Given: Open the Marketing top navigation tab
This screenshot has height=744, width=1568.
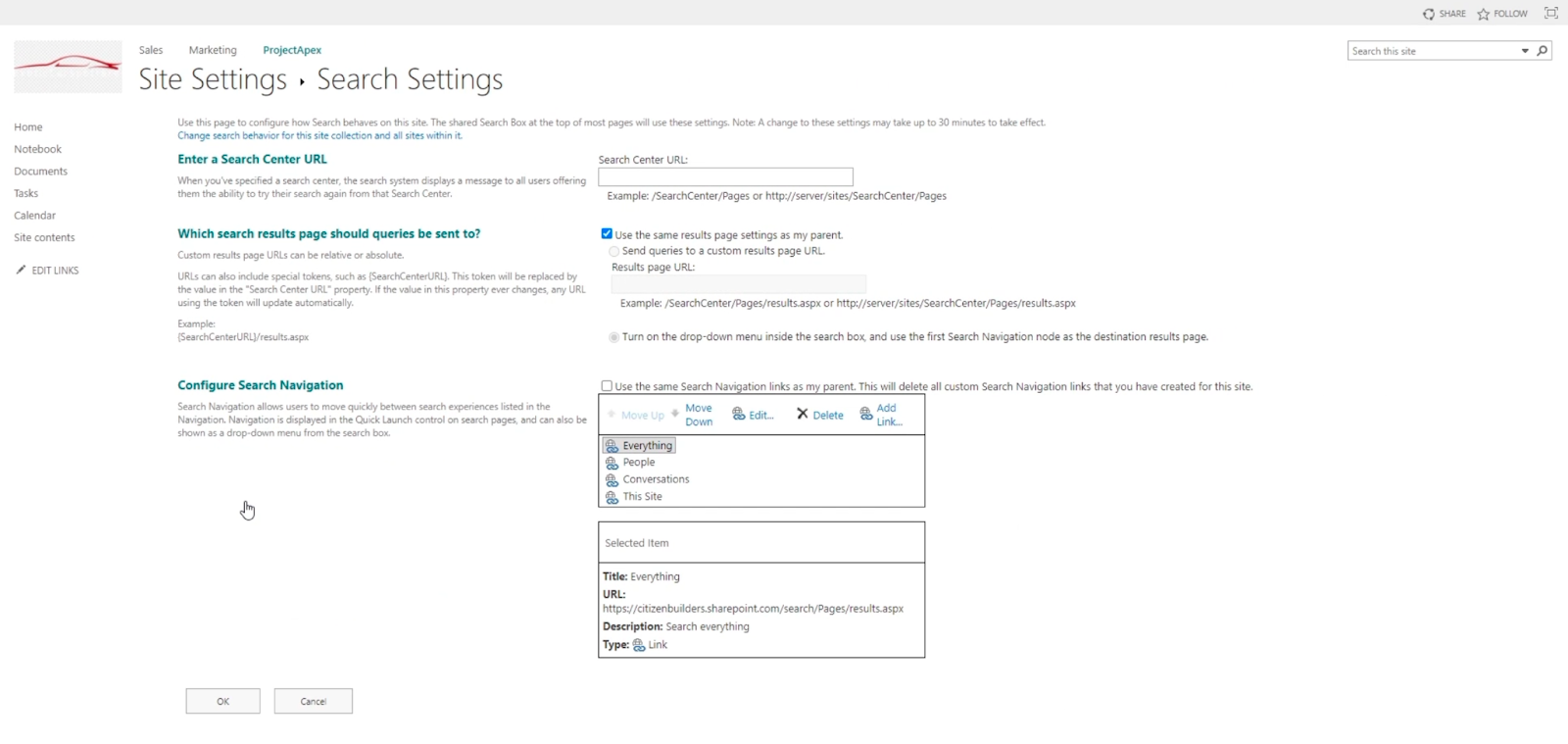Looking at the screenshot, I should [x=213, y=50].
